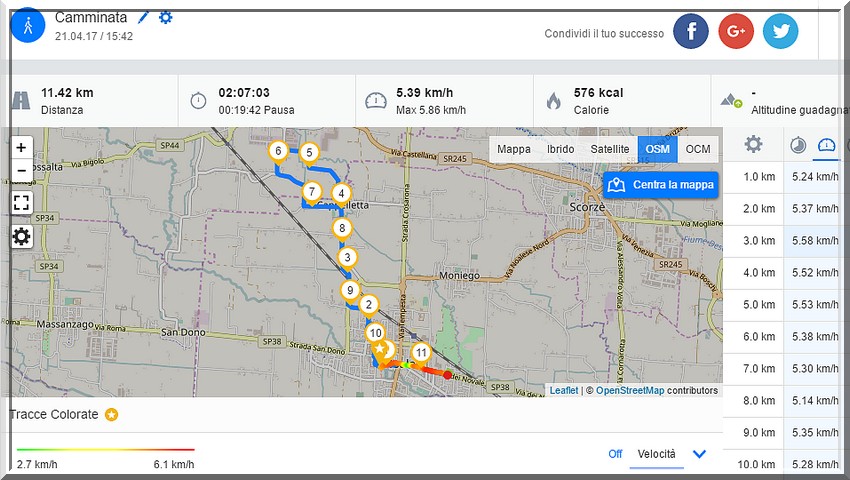The image size is (850, 480).
Task: Open activity settings gear beside Camminata
Action: click(165, 17)
